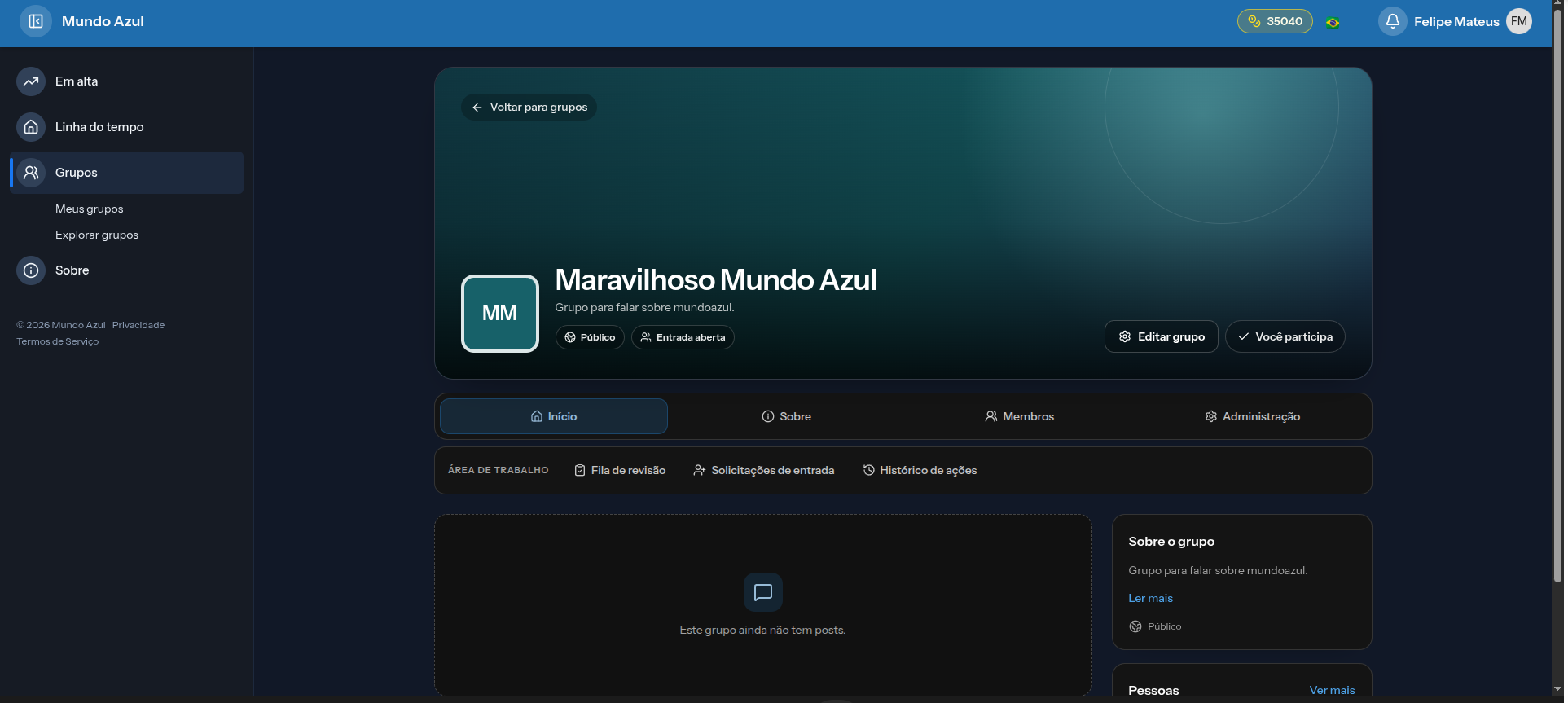Open Fila de revisão
The image size is (1568, 703).
click(620, 470)
